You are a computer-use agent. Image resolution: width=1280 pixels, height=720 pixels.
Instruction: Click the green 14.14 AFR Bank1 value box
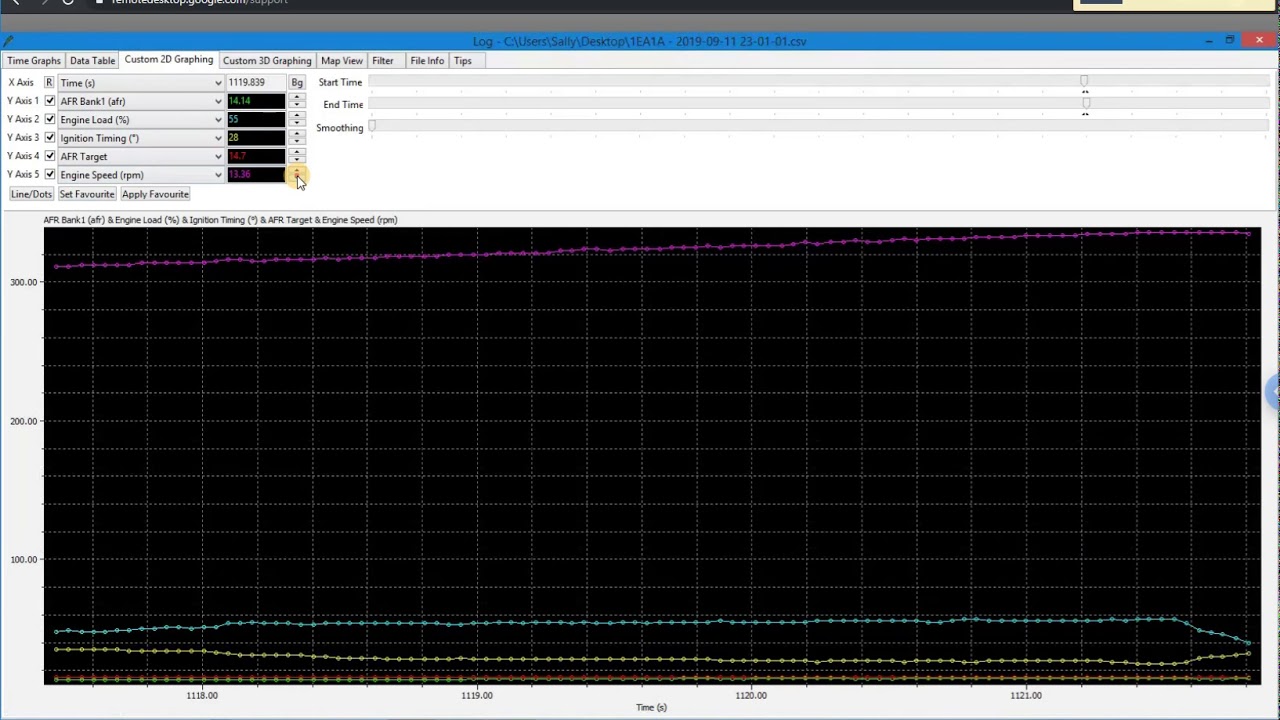[x=256, y=101]
